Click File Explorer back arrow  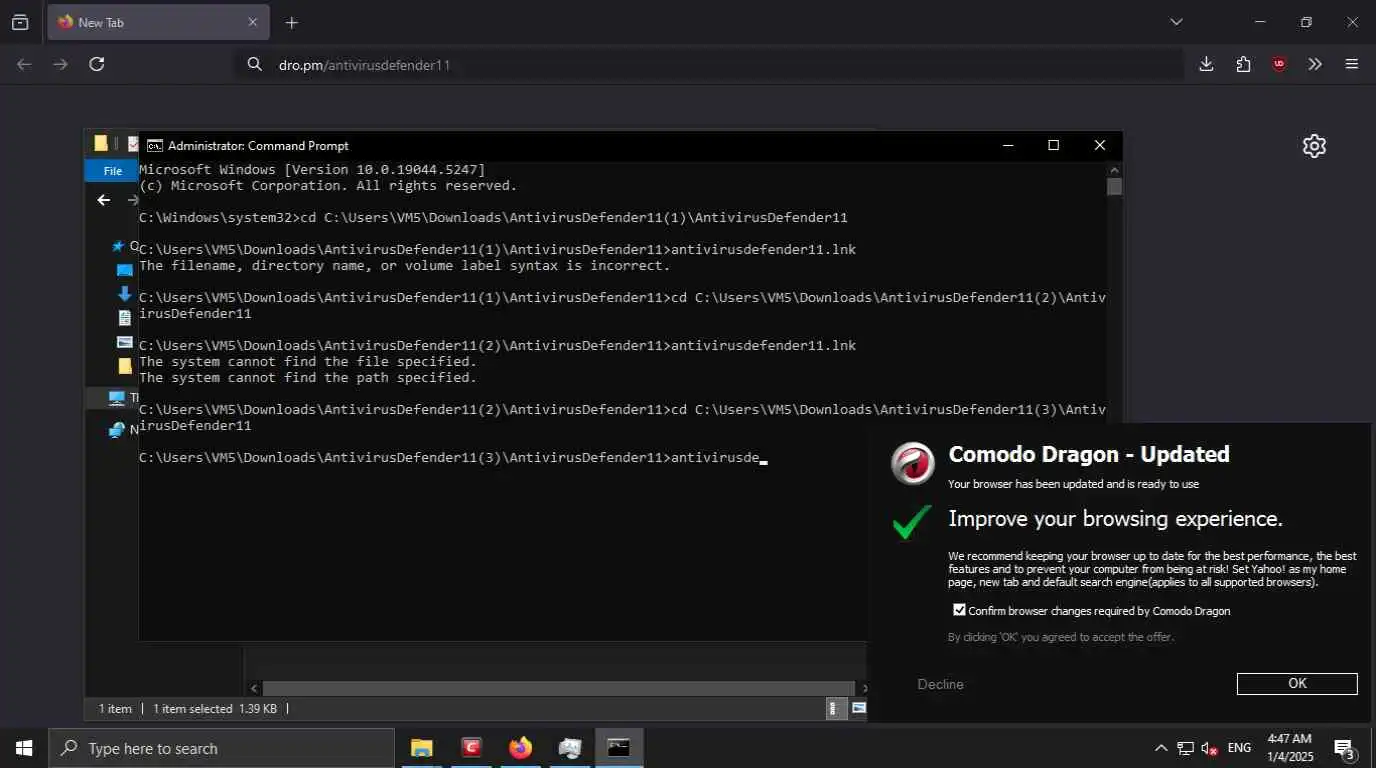pos(104,200)
